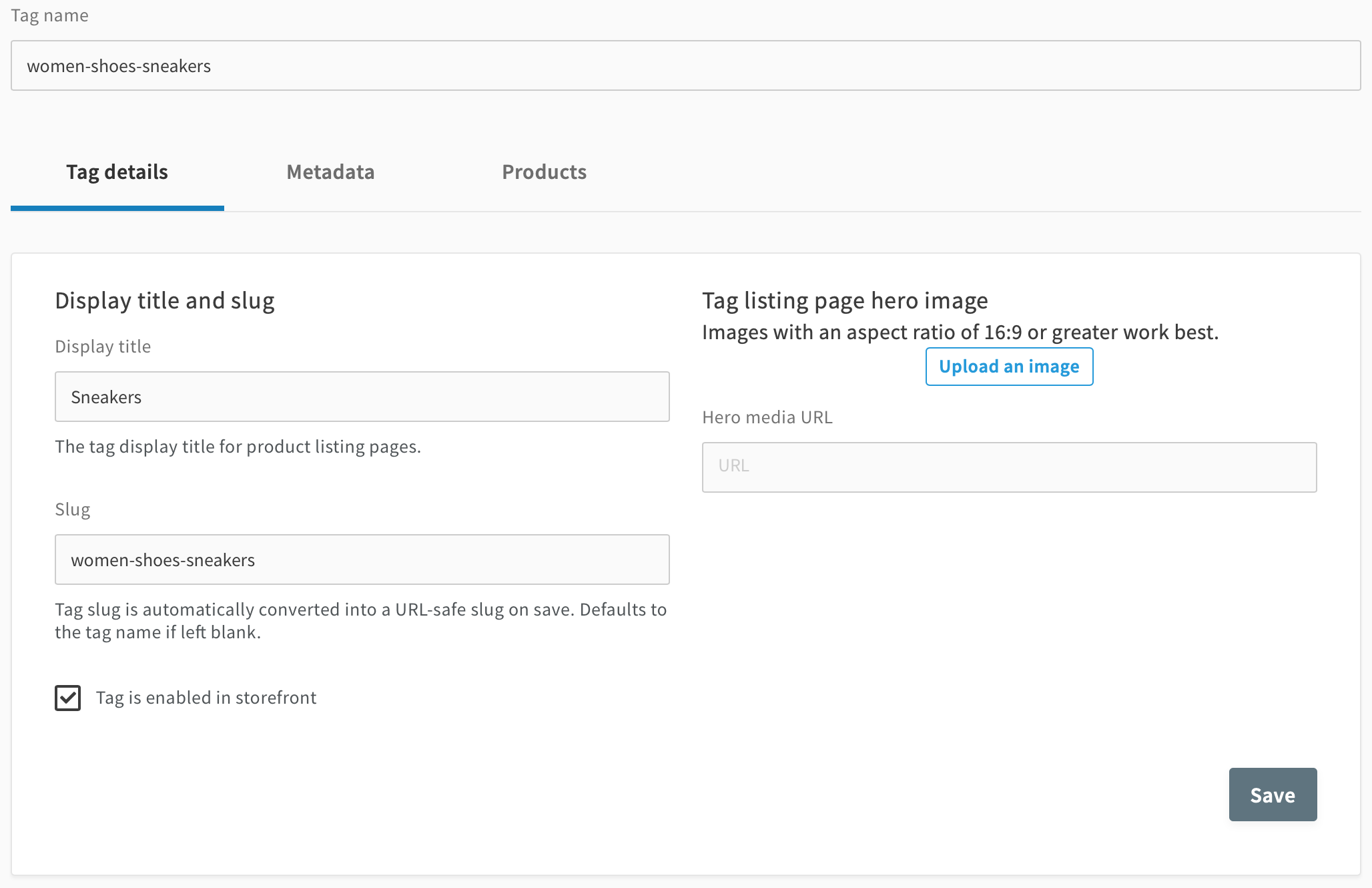1372x888 pixels.
Task: Focus the Display title field containing Sneakers
Action: pyautogui.click(x=362, y=397)
